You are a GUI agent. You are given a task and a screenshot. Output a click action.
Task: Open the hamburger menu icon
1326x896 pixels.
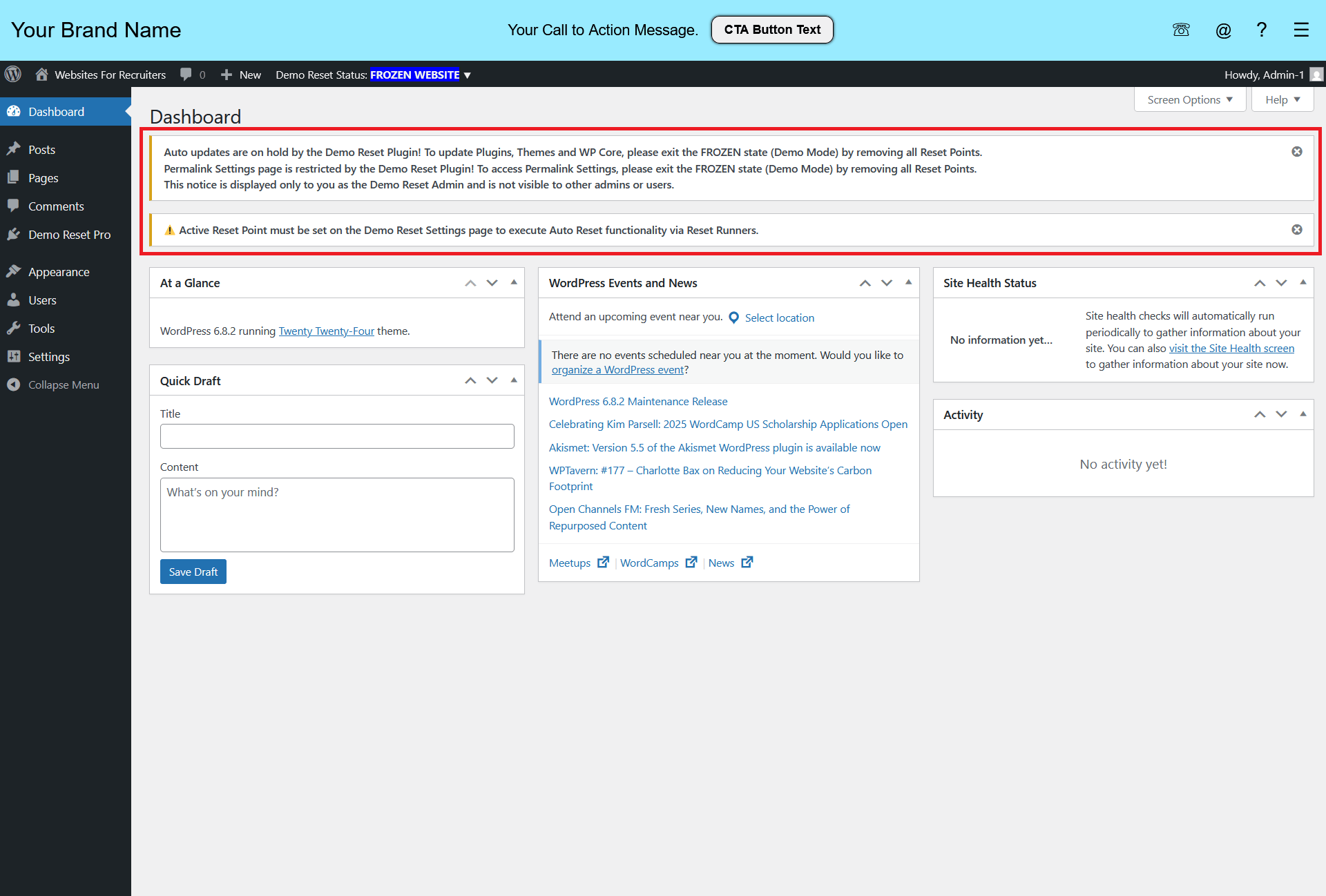tap(1301, 30)
